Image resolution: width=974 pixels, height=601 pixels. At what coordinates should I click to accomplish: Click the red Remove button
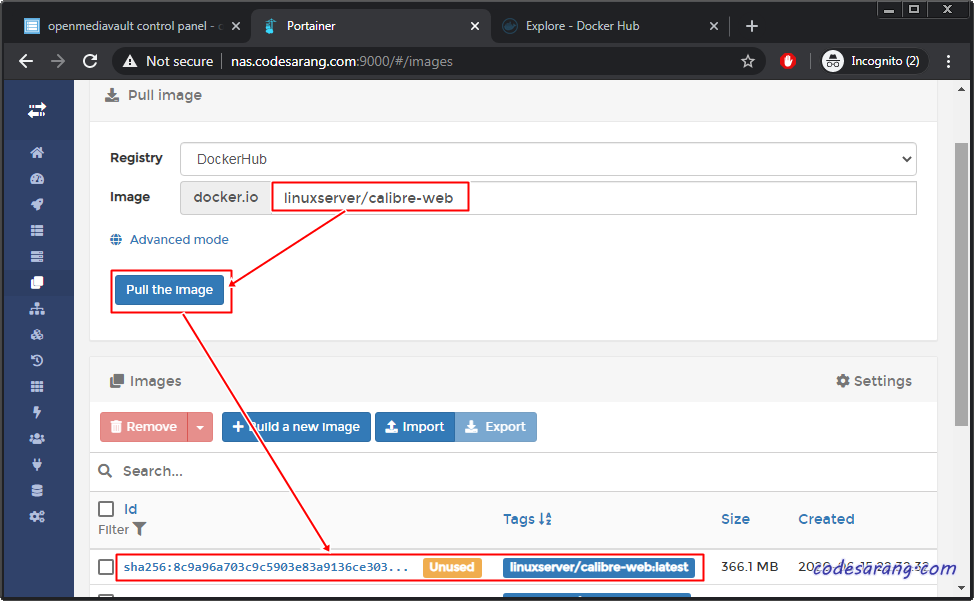(x=143, y=427)
